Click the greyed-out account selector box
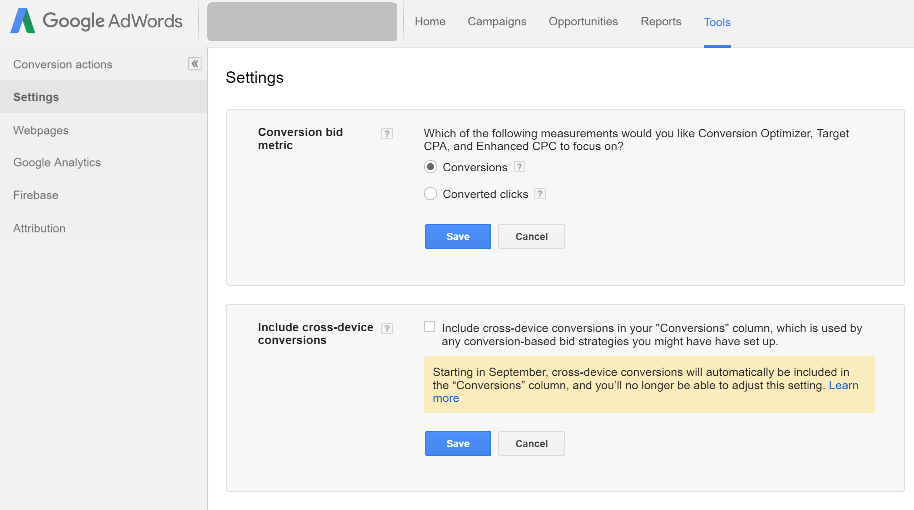Screen dimensions: 914x510 point(302,21)
